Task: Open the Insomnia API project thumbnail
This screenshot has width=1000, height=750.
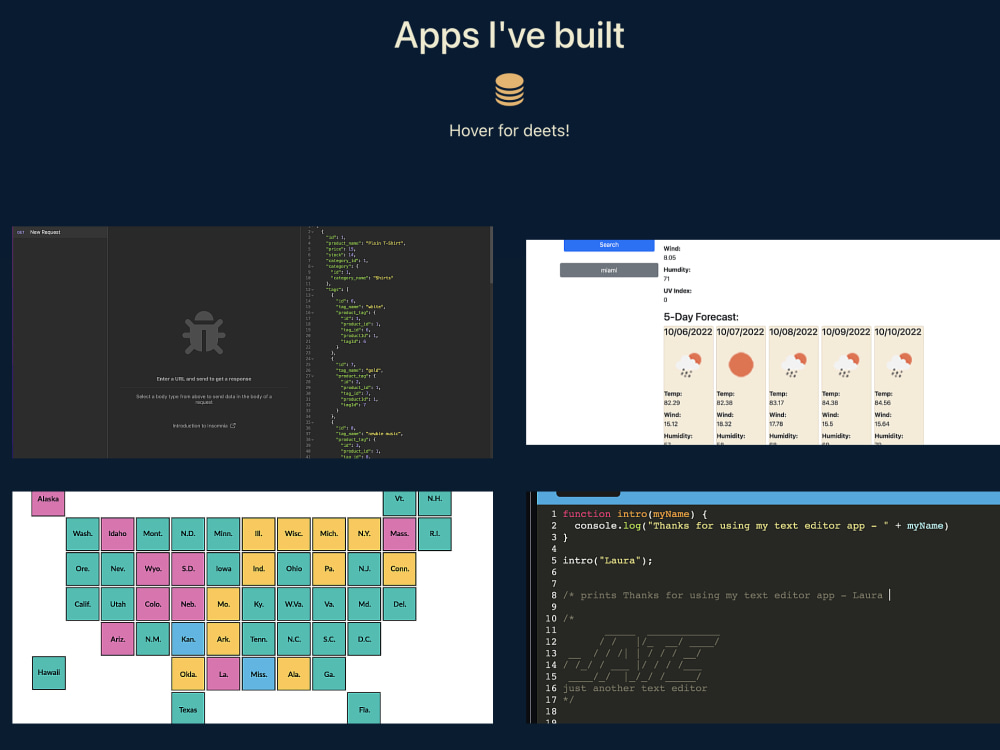Action: (x=253, y=342)
